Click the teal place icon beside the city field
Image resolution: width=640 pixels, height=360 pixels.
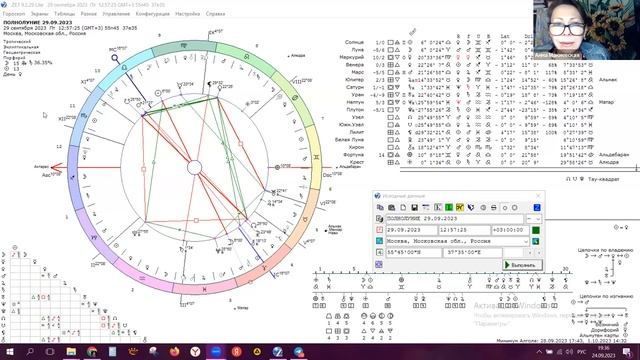[380, 241]
